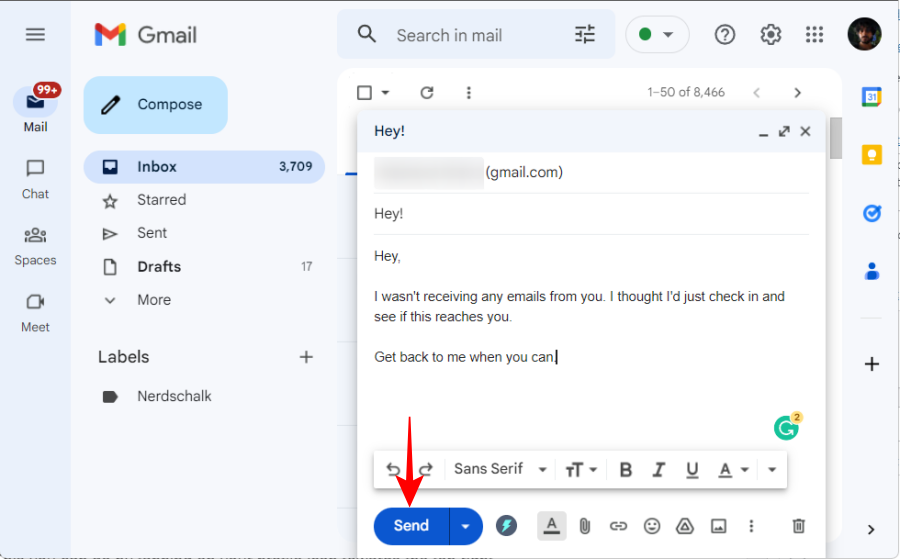
Task: Click the Compose button
Action: [156, 105]
